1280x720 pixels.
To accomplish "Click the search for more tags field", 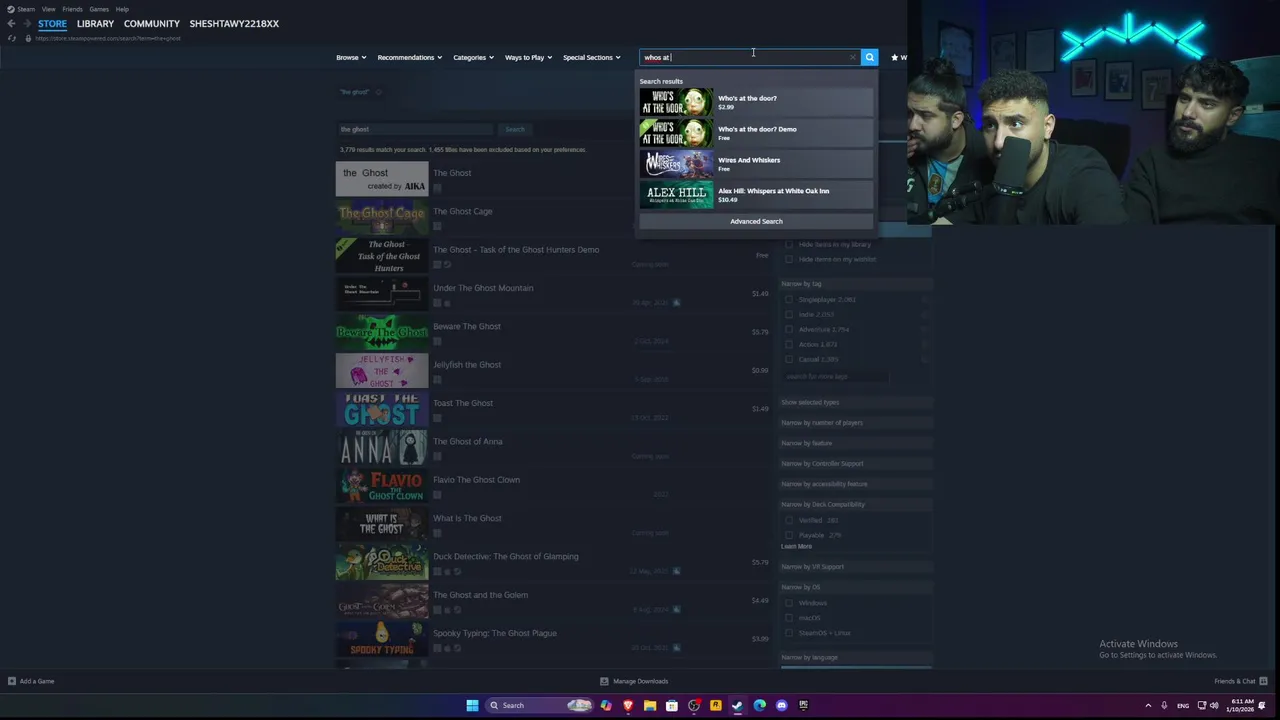I will (x=835, y=376).
